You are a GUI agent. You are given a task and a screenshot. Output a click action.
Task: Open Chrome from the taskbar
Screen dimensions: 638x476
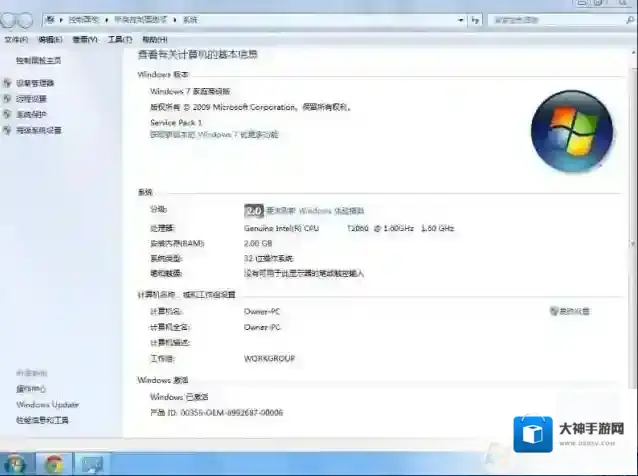[x=54, y=464]
